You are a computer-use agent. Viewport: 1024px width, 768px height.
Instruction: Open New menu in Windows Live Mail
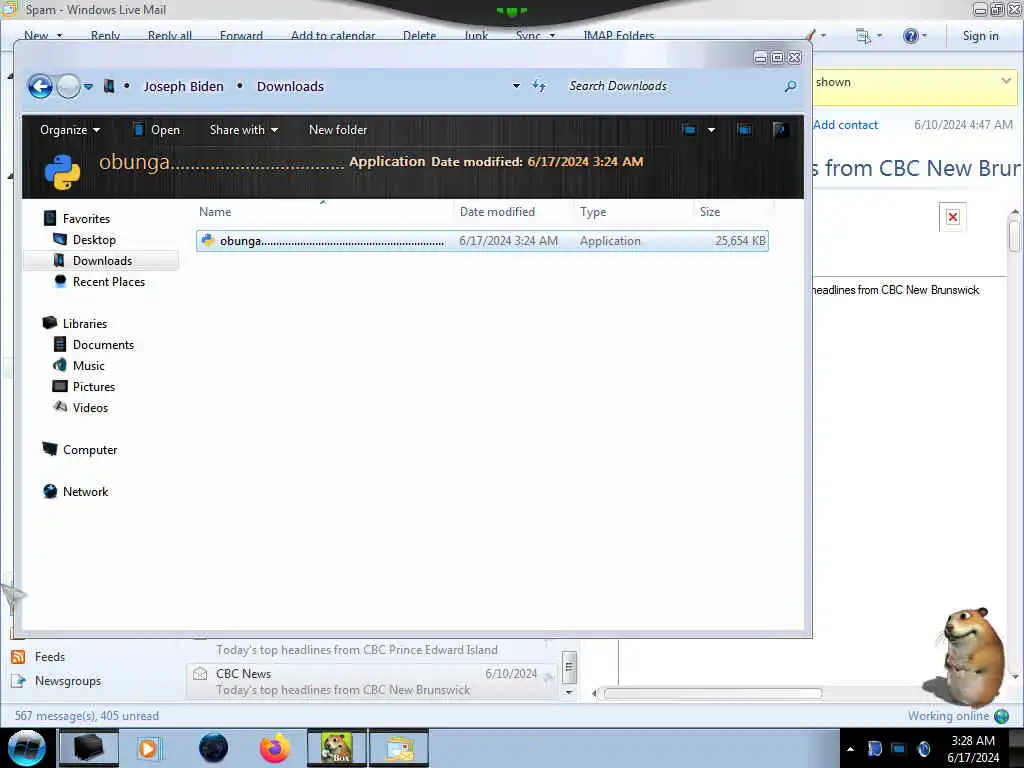tap(43, 35)
